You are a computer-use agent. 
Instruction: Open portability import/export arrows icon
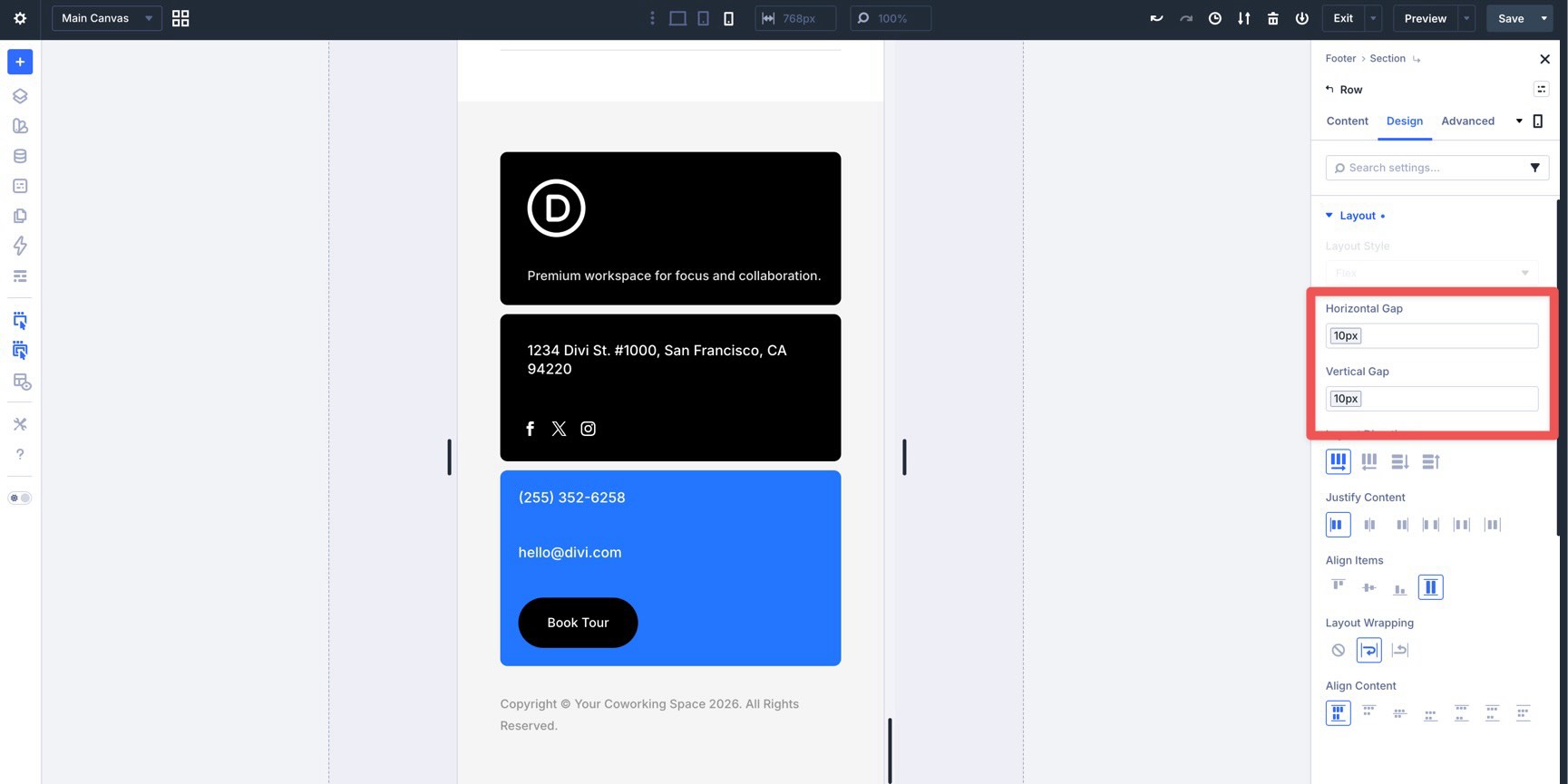tap(1243, 18)
